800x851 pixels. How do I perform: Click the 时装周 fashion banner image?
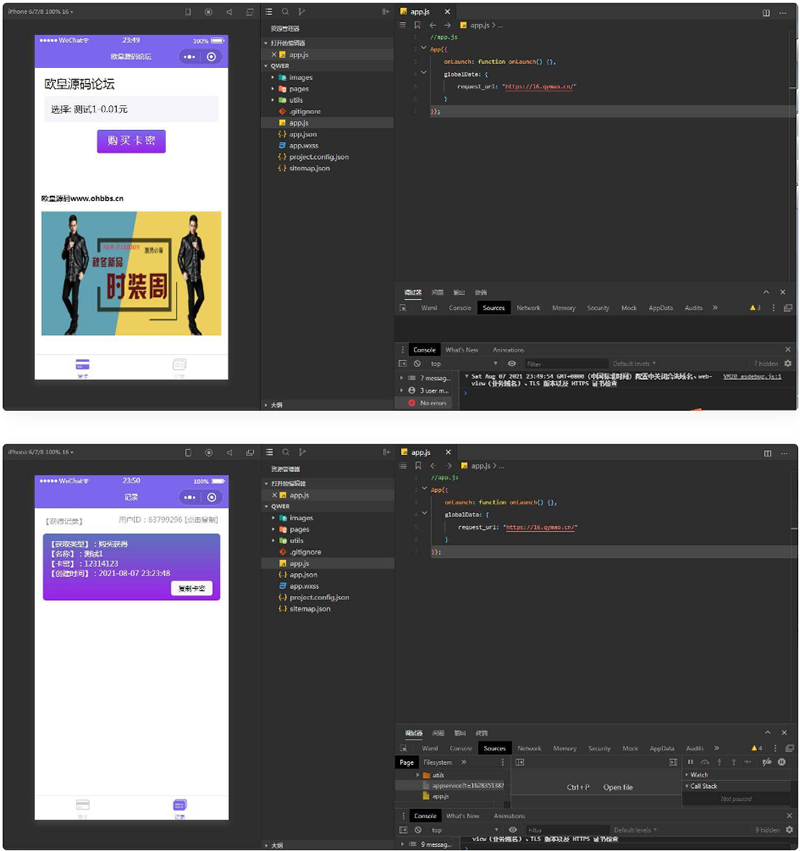coord(131,273)
